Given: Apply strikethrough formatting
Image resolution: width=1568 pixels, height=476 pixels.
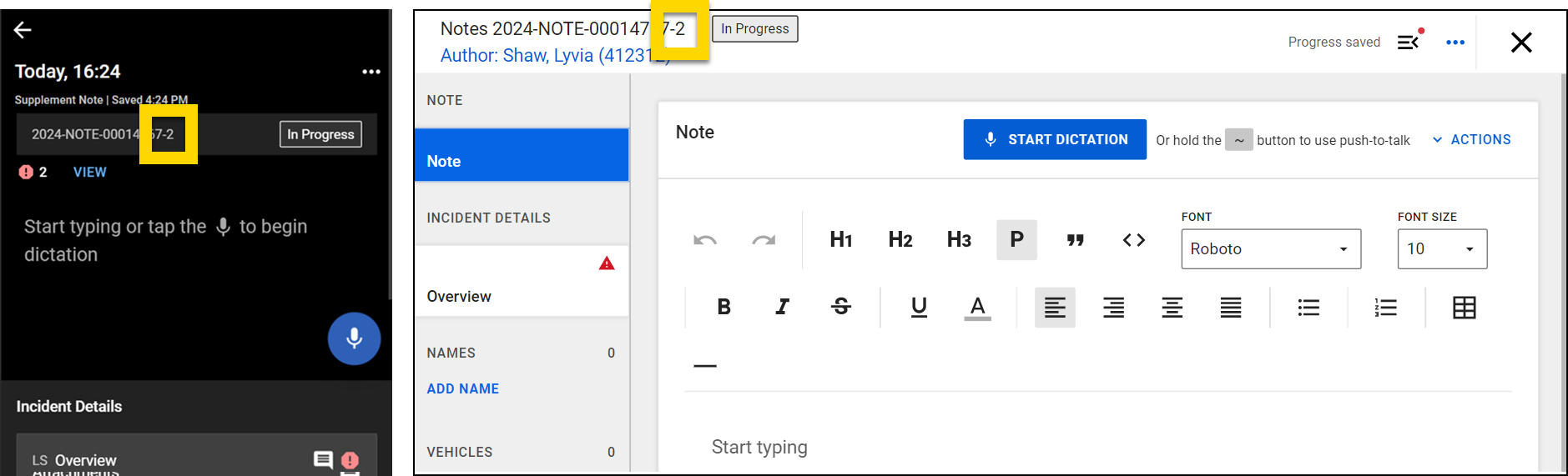Looking at the screenshot, I should (841, 307).
